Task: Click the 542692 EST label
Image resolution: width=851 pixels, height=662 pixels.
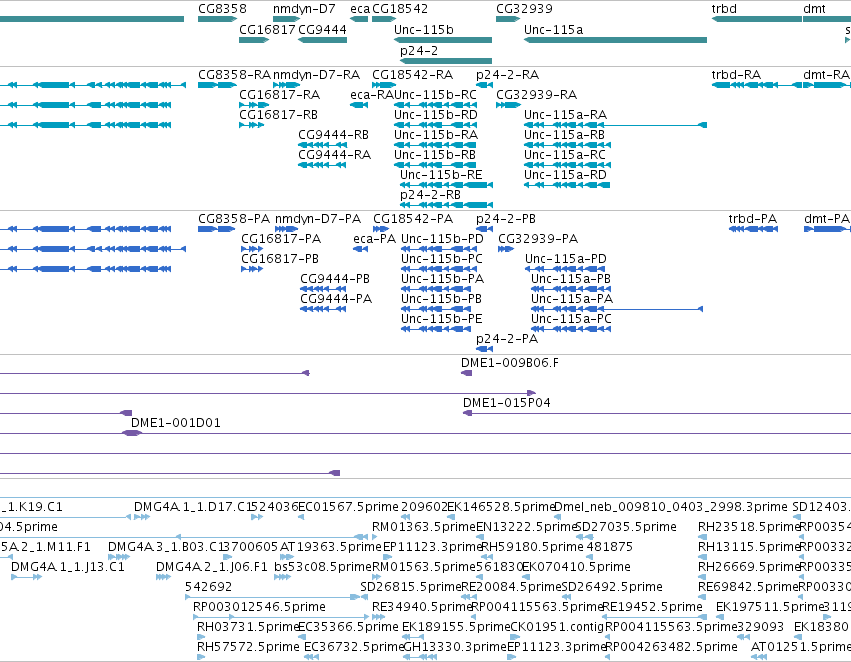Action: (x=208, y=587)
